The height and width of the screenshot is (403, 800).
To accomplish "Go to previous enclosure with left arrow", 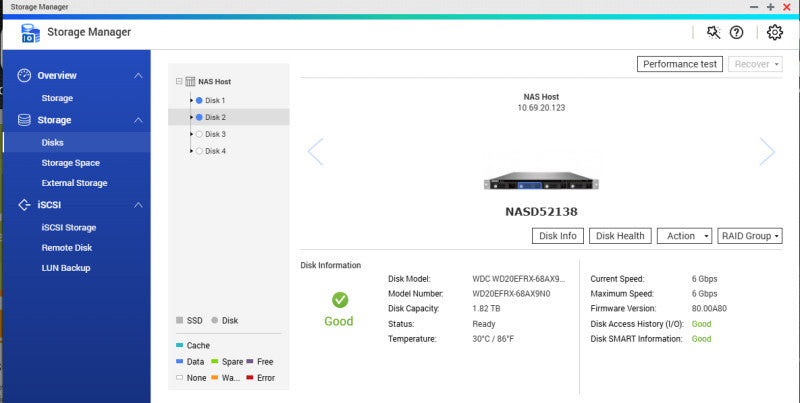I will click(x=315, y=152).
